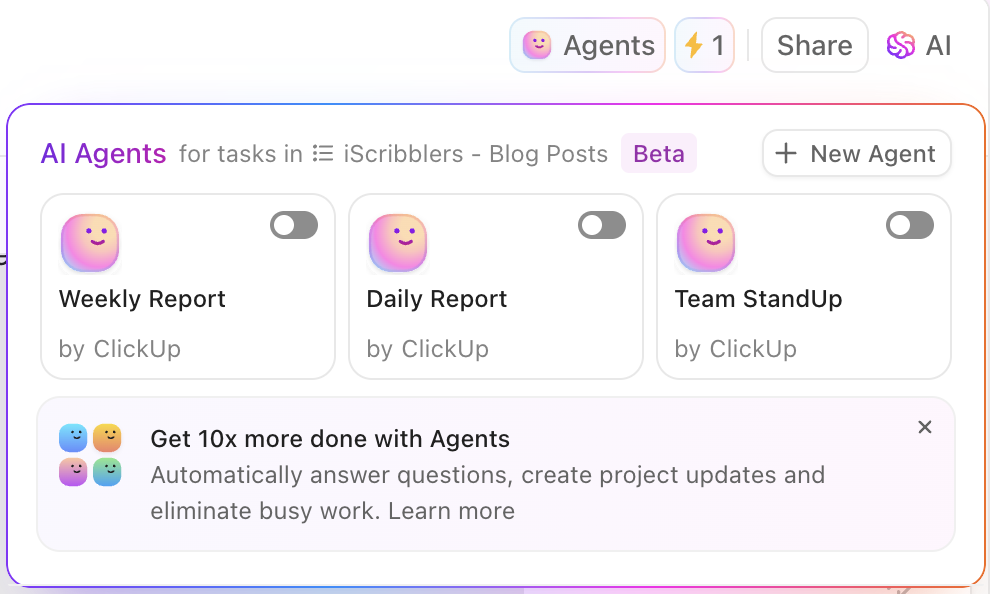Click the Weekly Report agent avatar
990x594 pixels.
click(x=90, y=243)
